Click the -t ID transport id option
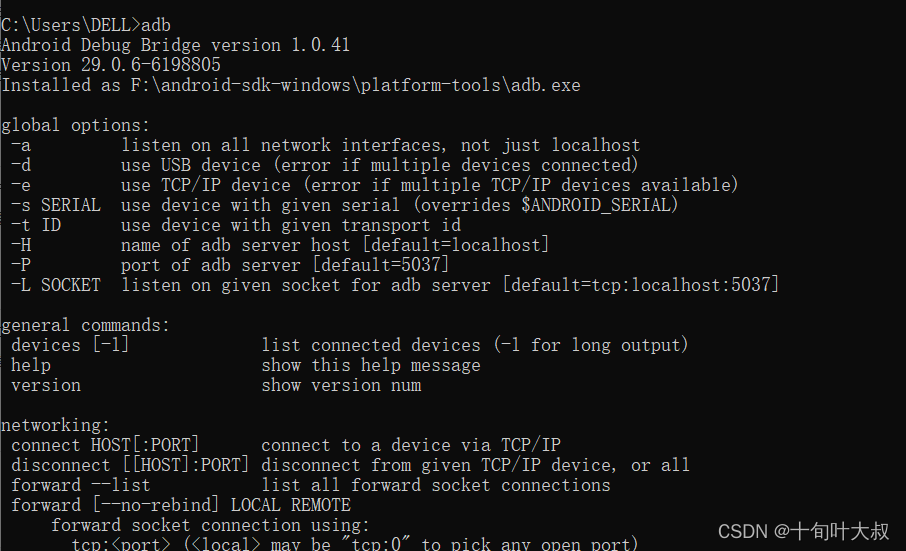Image resolution: width=906 pixels, height=551 pixels. click(236, 225)
